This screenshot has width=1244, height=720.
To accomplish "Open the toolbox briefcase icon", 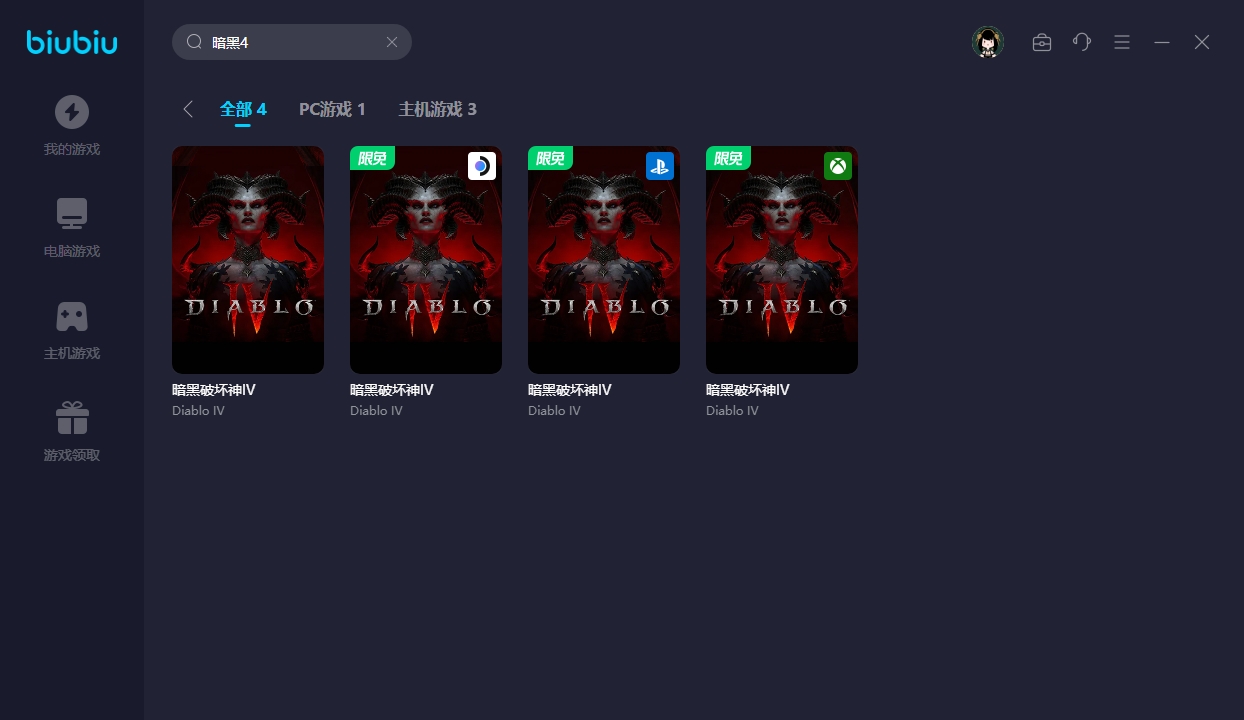I will coord(1042,42).
